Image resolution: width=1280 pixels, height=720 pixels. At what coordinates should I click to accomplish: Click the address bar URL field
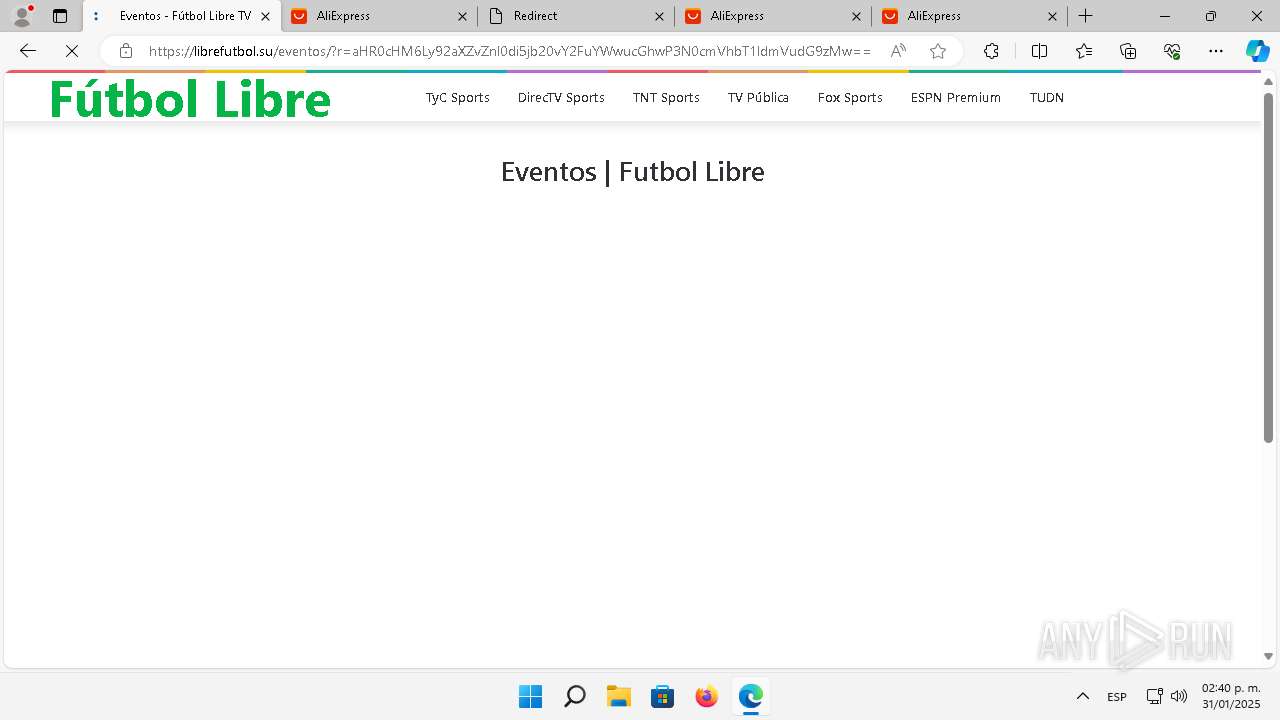(x=510, y=51)
